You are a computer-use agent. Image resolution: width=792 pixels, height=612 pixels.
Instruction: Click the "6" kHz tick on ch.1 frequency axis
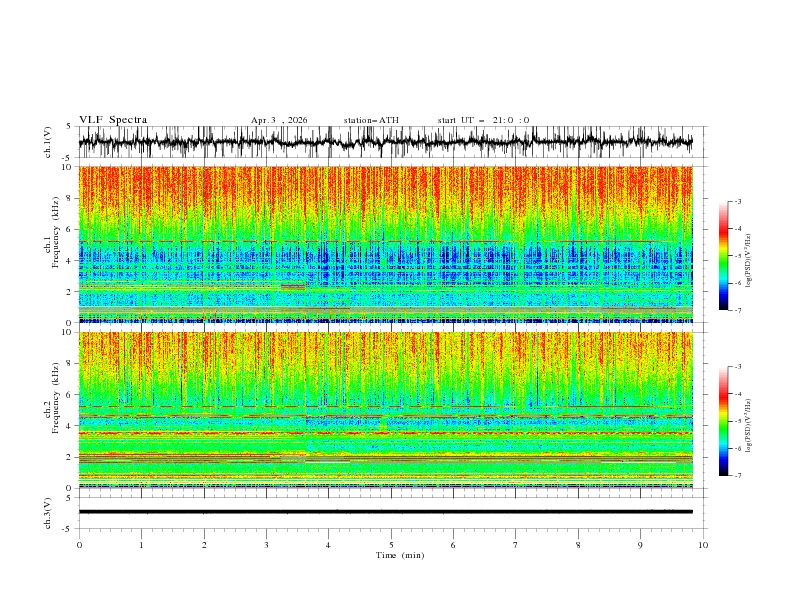point(70,229)
